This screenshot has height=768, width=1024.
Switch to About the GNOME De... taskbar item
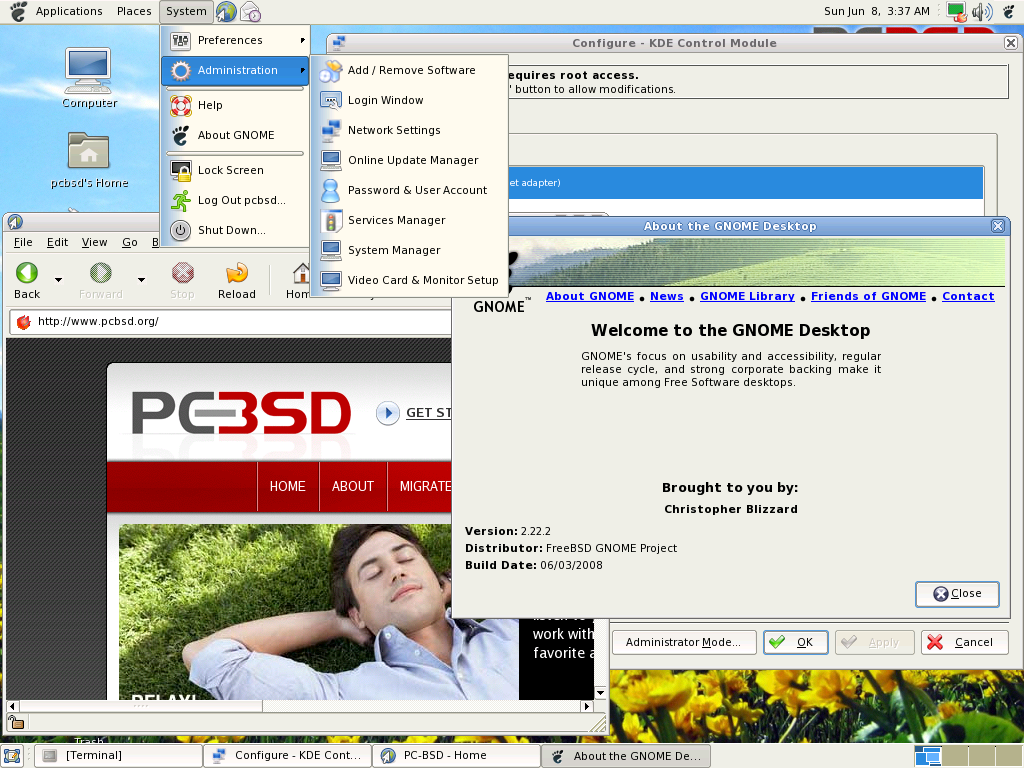(626, 756)
